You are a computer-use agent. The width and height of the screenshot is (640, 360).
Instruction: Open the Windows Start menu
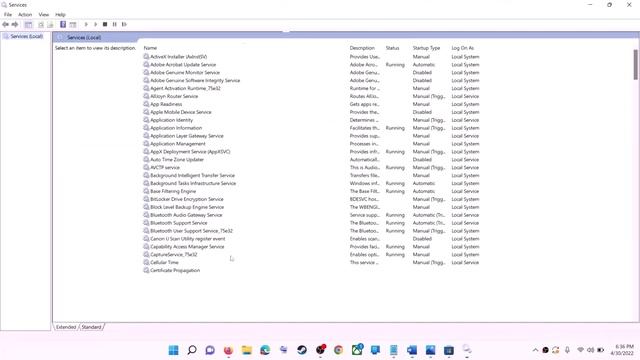(x=173, y=350)
